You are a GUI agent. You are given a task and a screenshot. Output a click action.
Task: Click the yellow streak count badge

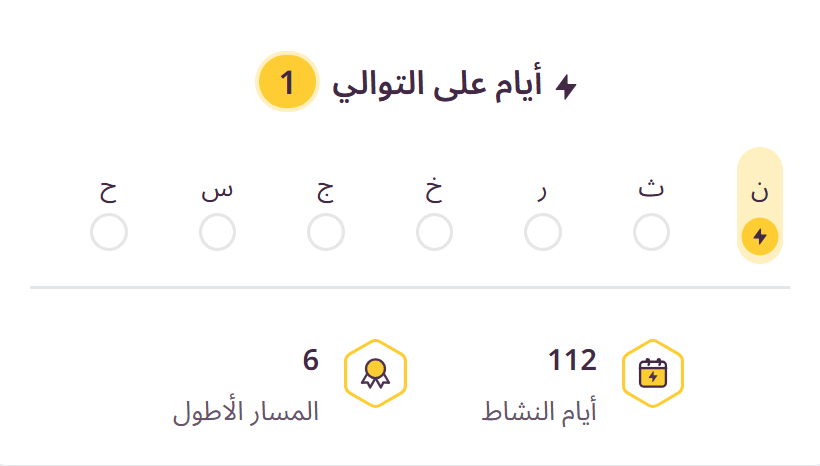[287, 83]
